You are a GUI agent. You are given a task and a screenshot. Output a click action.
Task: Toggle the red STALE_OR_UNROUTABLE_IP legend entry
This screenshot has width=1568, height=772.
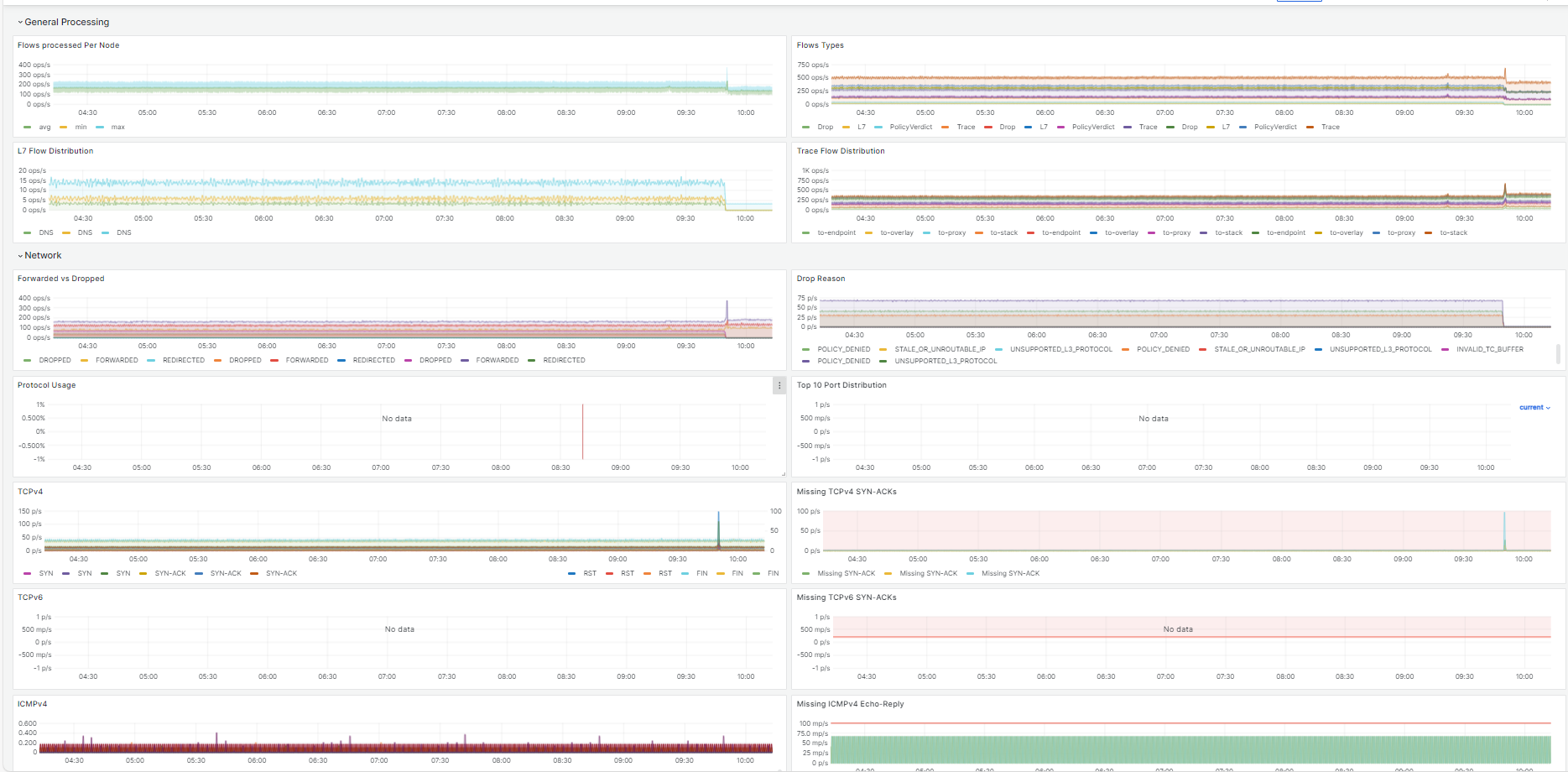pyautogui.click(x=1260, y=349)
